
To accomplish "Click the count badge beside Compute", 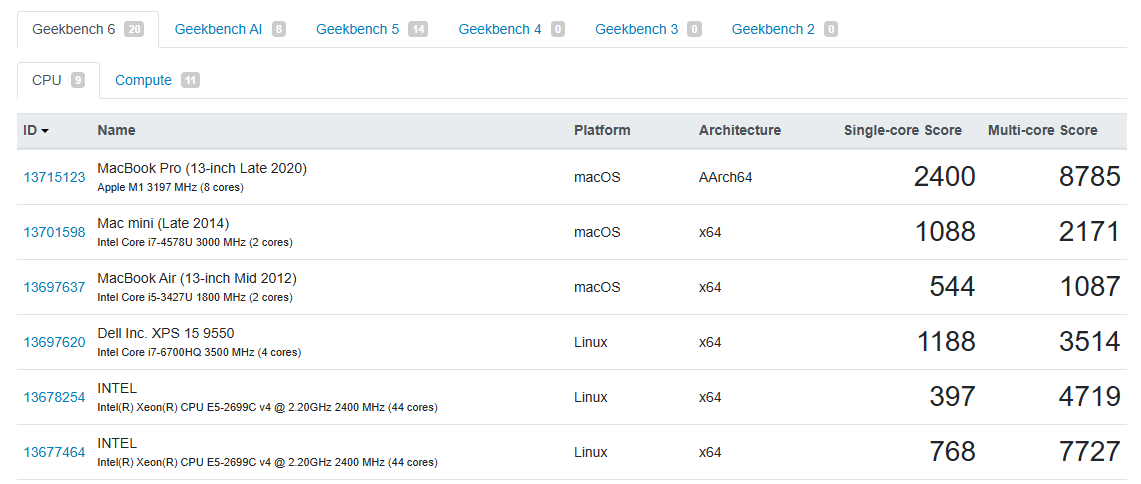I will click(190, 80).
